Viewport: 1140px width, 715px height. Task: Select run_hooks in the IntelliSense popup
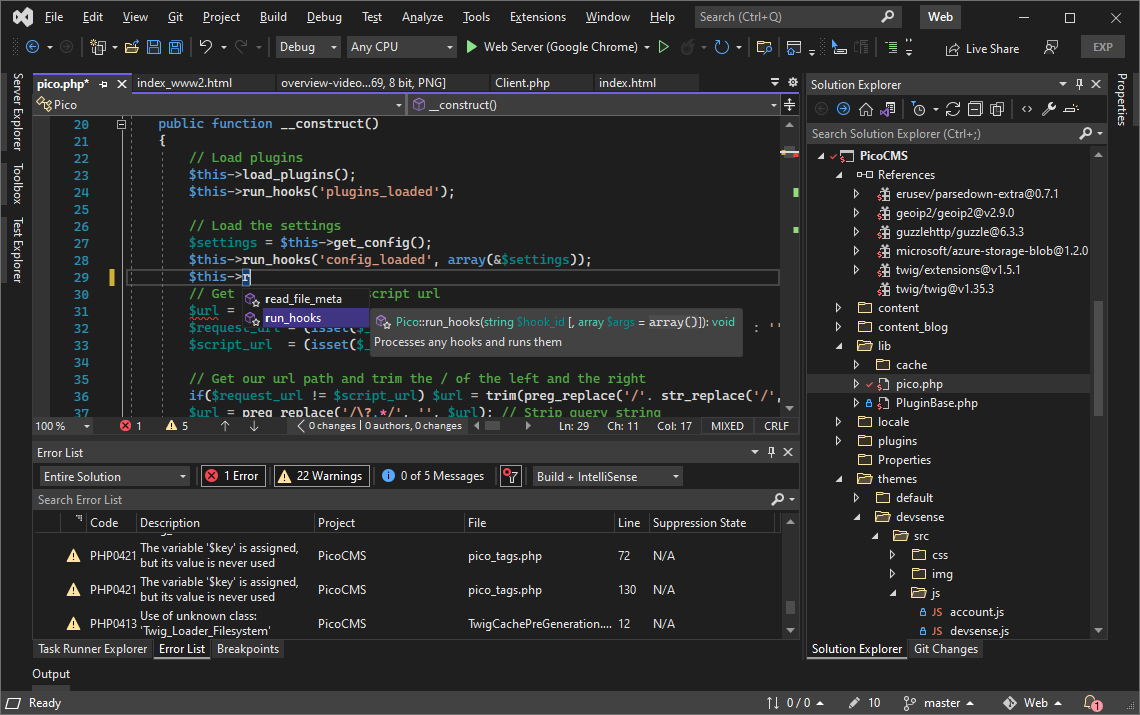coord(291,317)
